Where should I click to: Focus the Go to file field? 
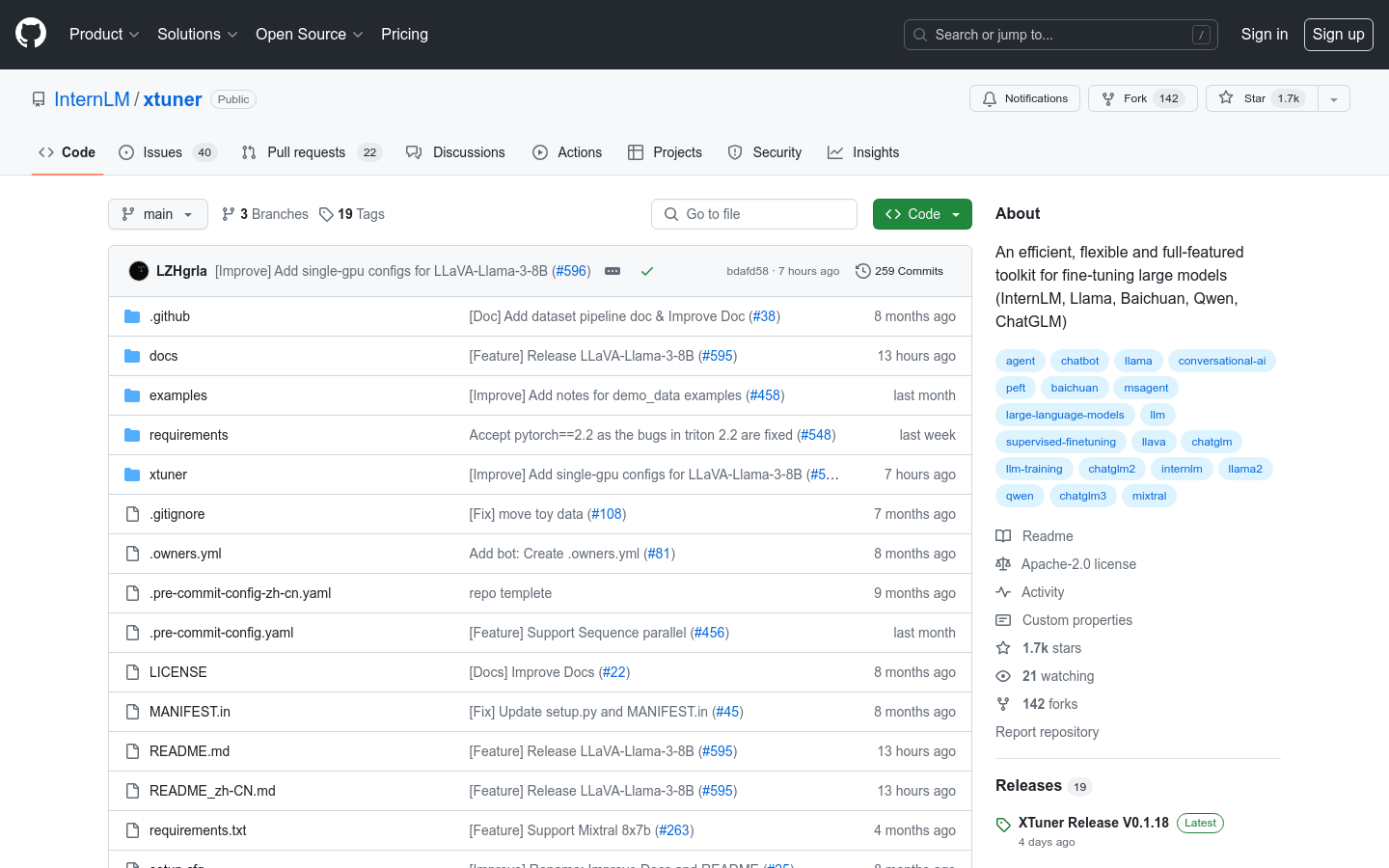coord(754,214)
